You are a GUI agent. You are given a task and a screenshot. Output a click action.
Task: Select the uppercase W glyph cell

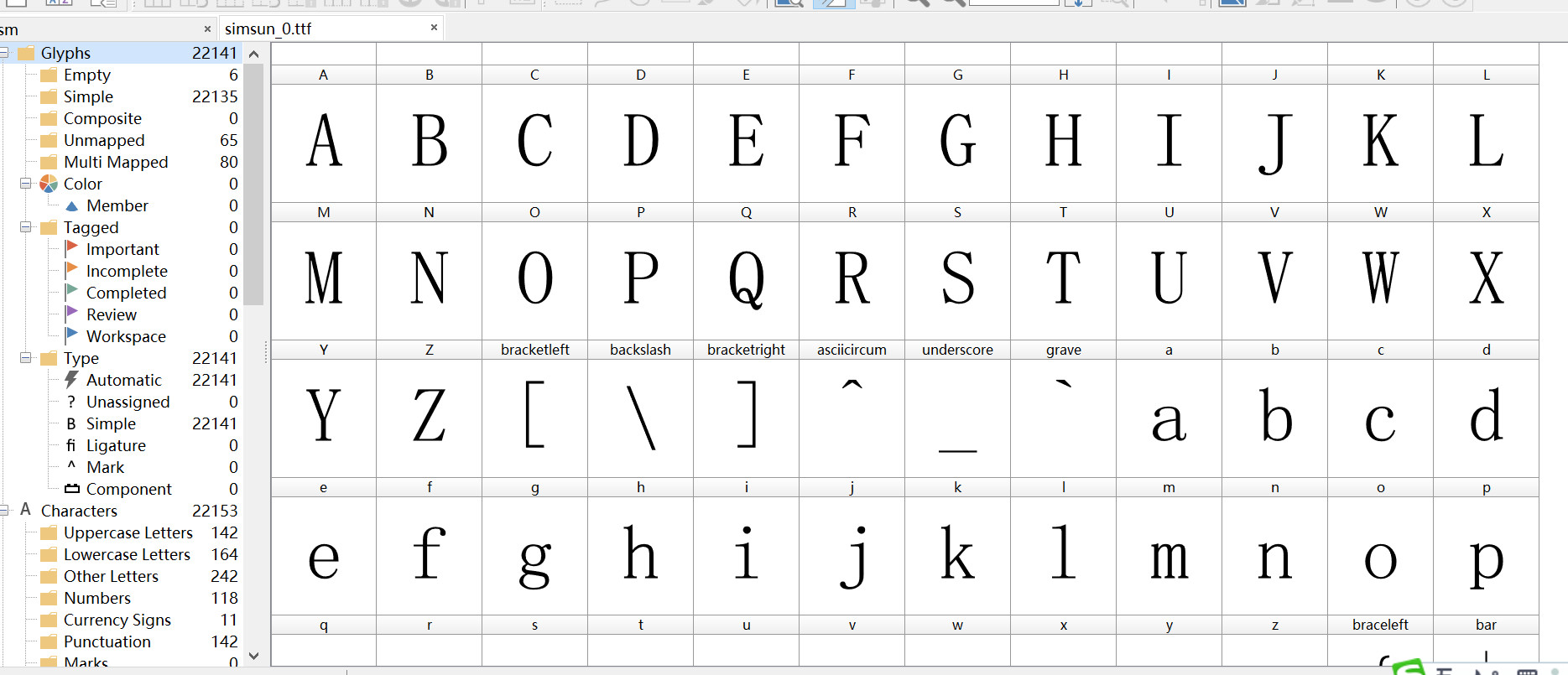point(1381,272)
